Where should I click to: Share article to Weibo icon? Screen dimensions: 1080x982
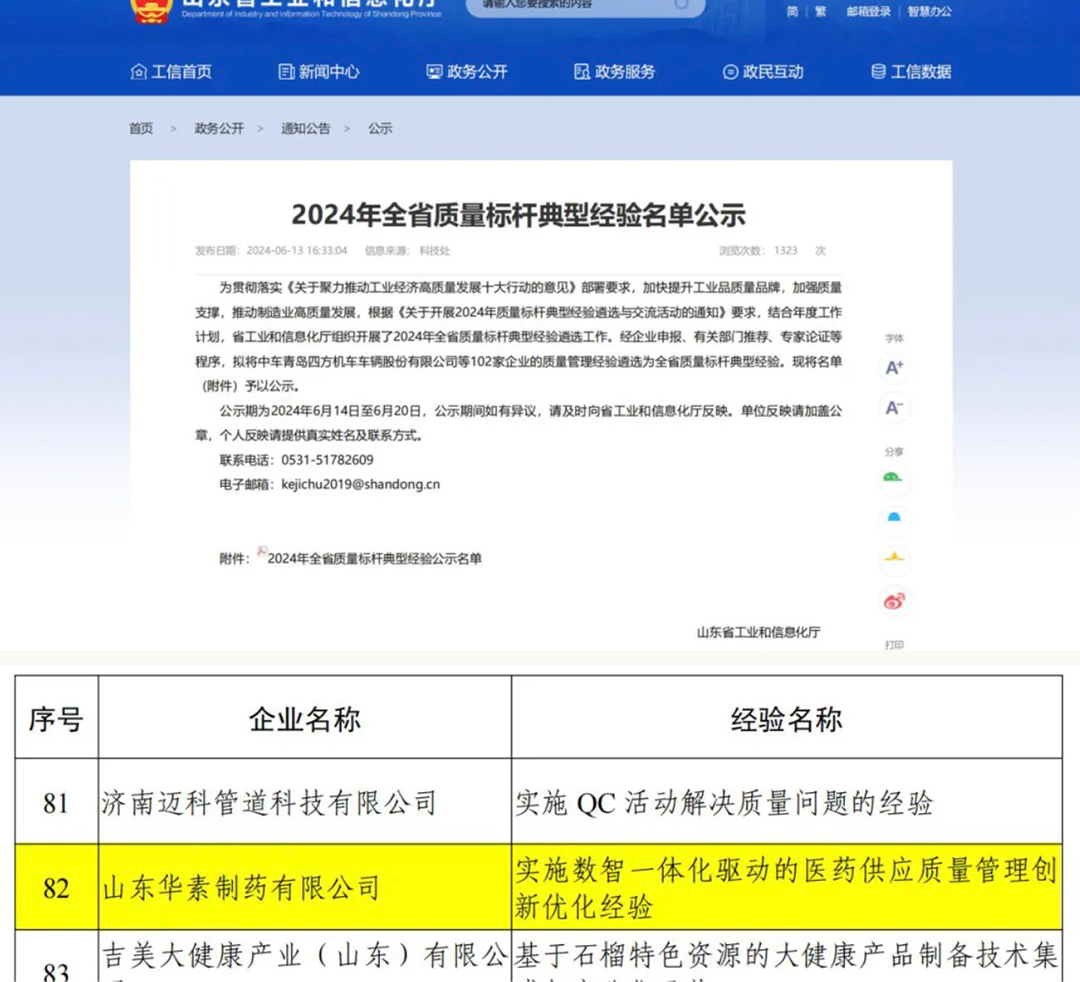[894, 601]
